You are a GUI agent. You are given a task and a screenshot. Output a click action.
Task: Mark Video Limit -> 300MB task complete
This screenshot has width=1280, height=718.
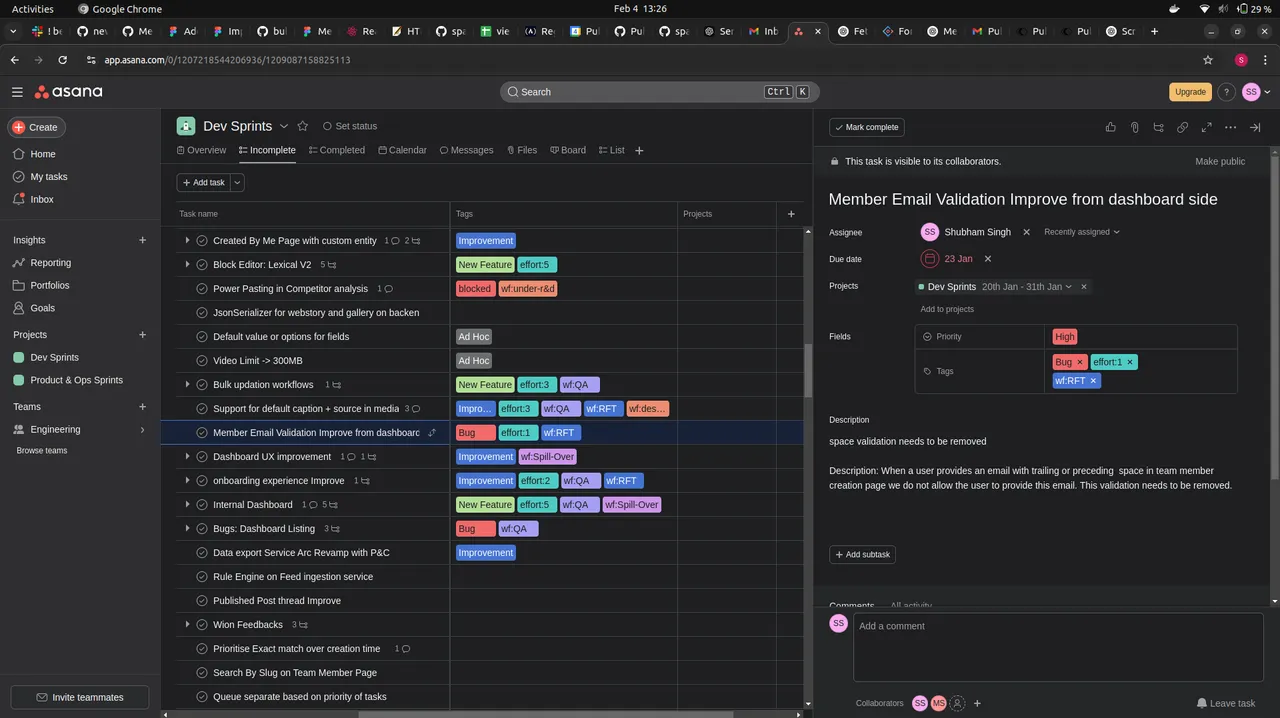[202, 361]
